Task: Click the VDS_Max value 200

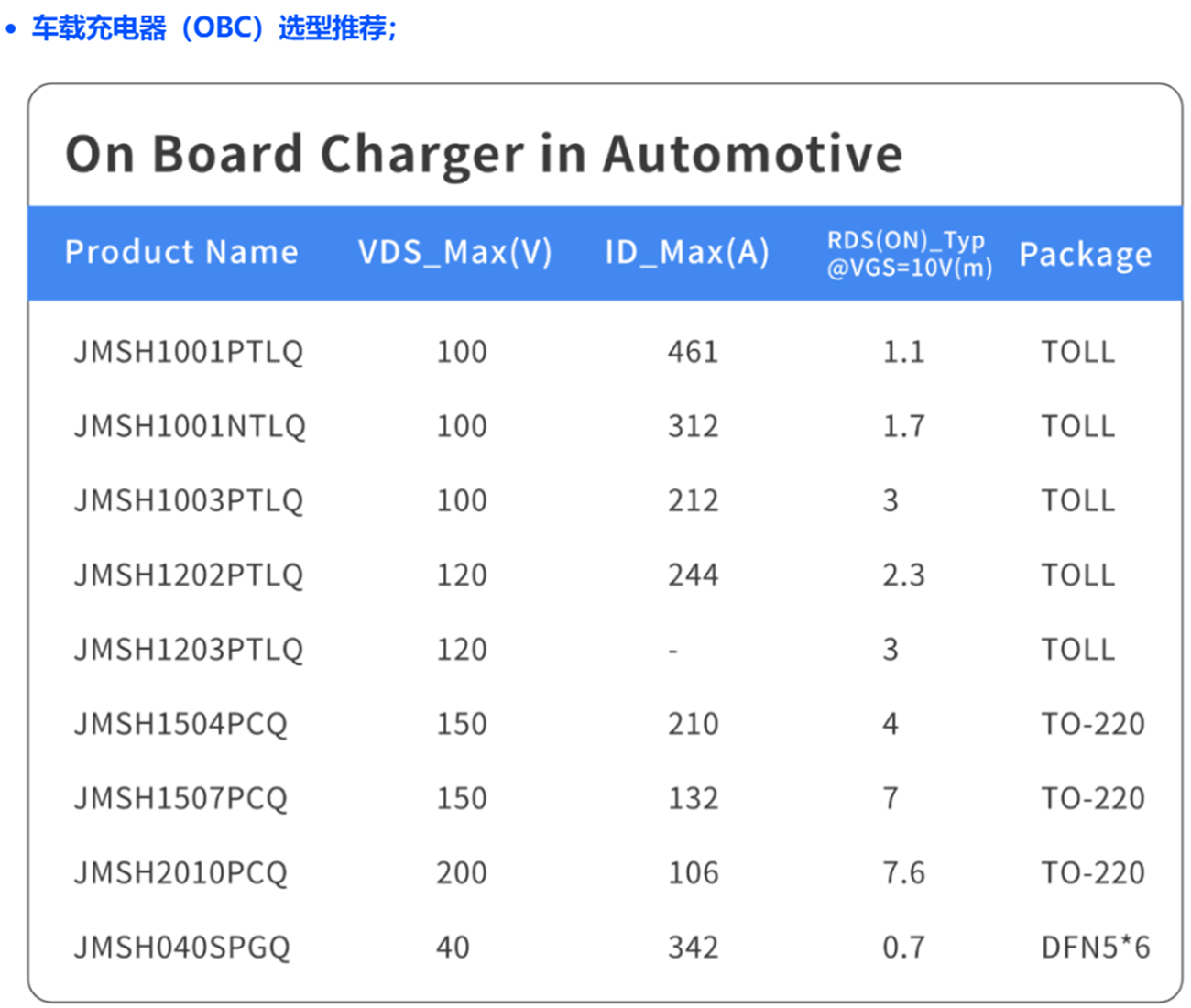Action: click(461, 872)
